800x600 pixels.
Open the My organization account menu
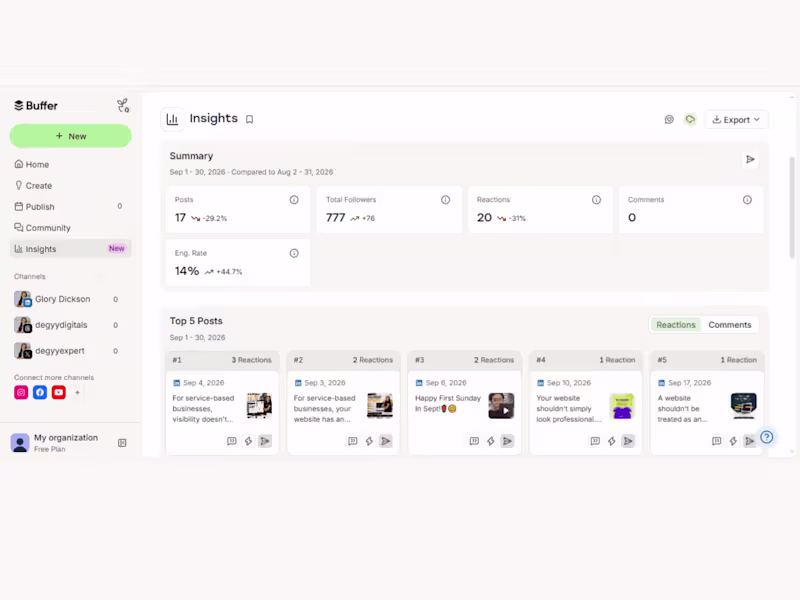point(57,443)
